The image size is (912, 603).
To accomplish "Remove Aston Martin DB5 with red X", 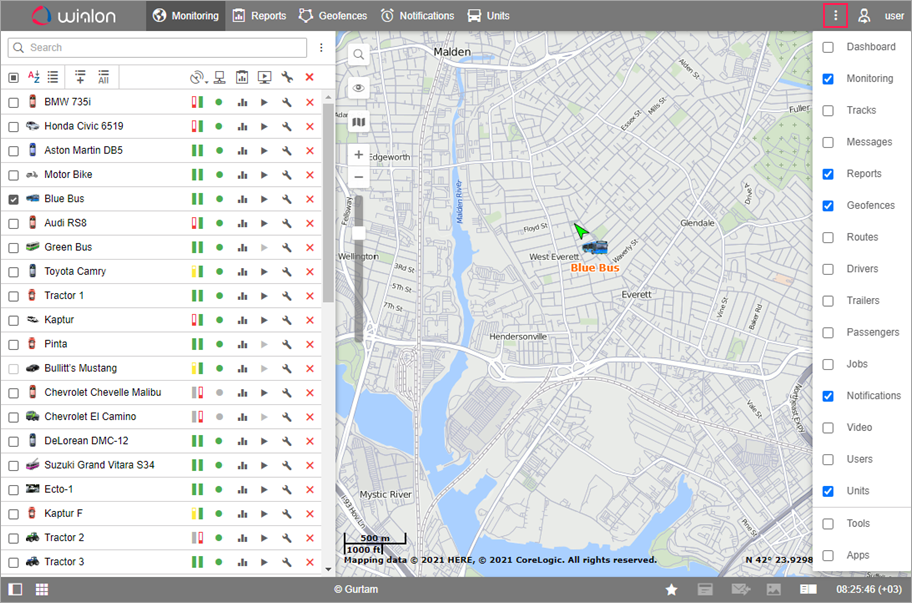I will (309, 150).
